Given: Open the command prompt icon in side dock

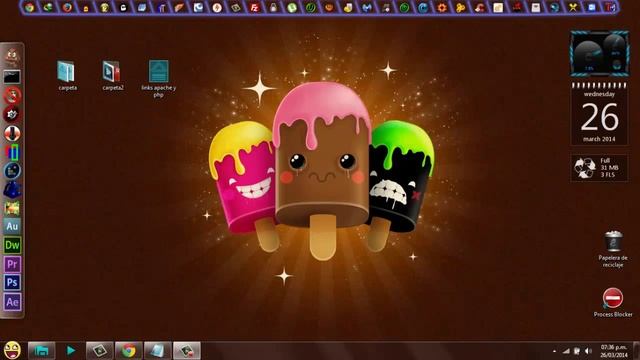Looking at the screenshot, I should (12, 77).
